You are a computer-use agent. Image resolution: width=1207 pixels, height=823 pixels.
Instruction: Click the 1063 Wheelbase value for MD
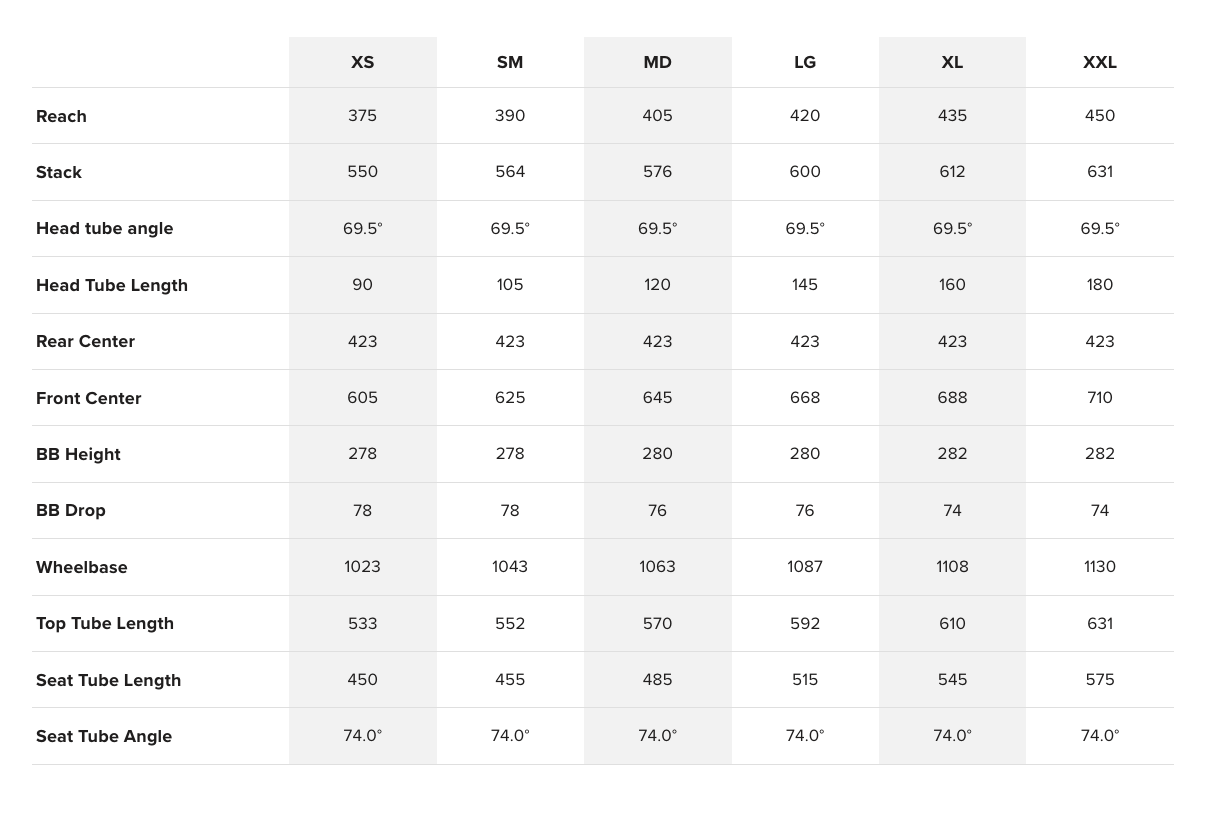click(x=657, y=566)
